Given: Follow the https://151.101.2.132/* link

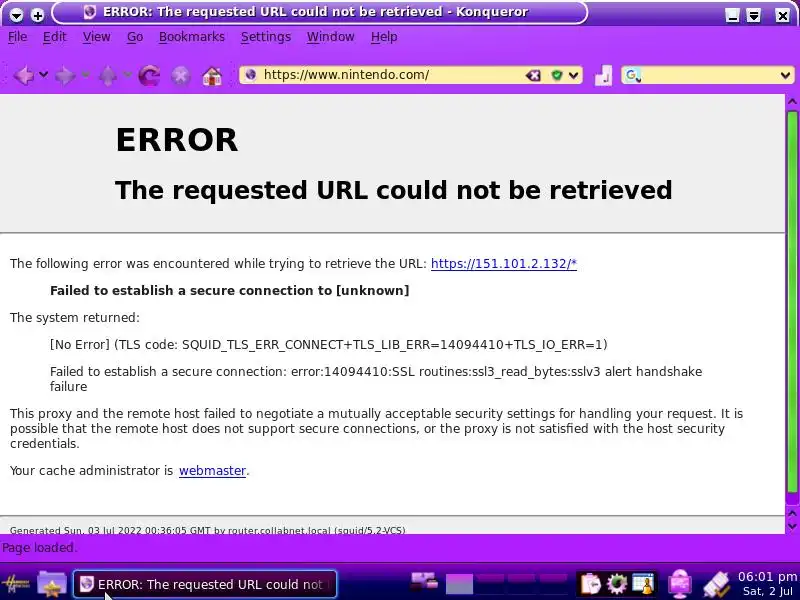Looking at the screenshot, I should tap(504, 264).
